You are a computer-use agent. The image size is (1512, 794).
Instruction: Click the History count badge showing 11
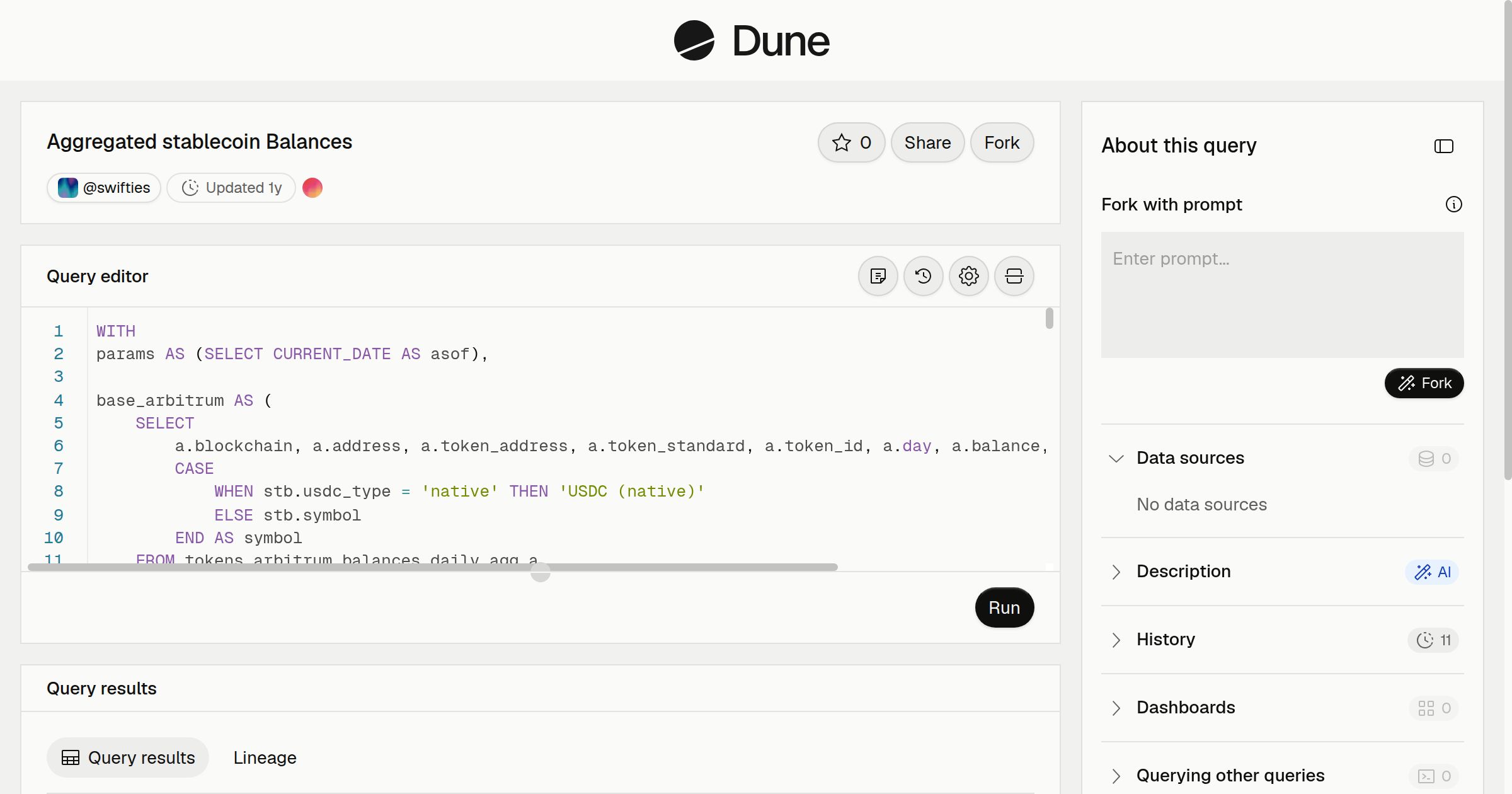click(1433, 640)
